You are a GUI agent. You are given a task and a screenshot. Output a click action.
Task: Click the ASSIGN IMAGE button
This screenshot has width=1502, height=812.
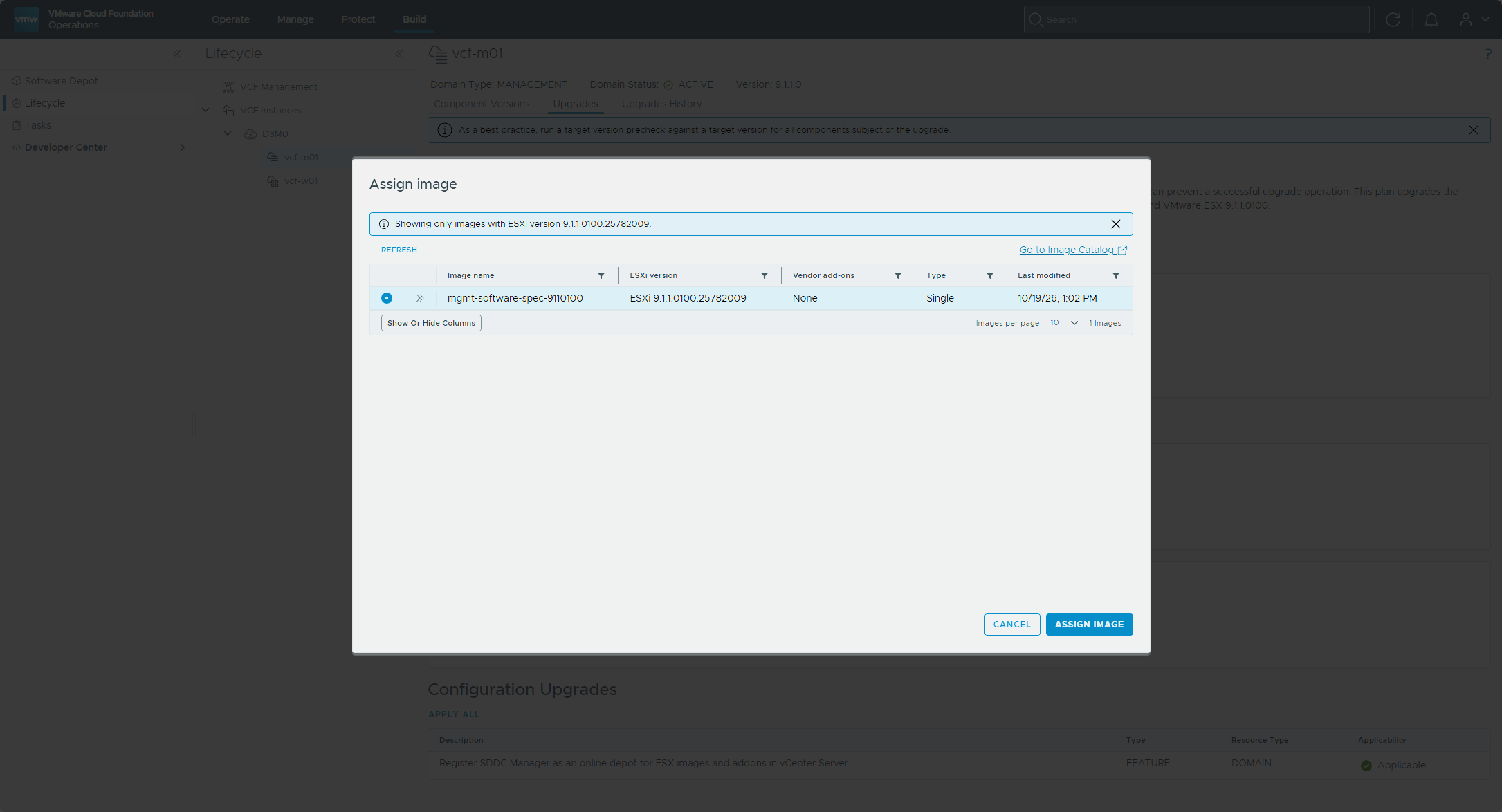point(1090,625)
